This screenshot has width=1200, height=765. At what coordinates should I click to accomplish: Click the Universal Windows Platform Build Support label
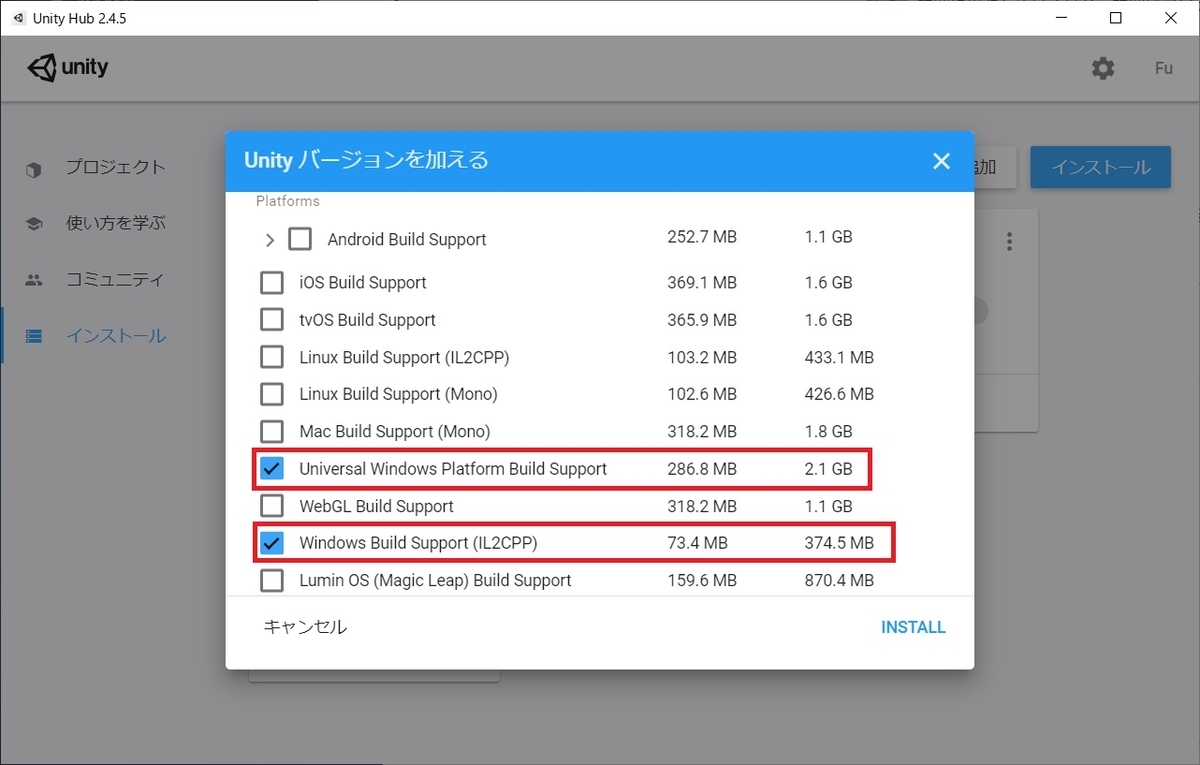coord(453,469)
